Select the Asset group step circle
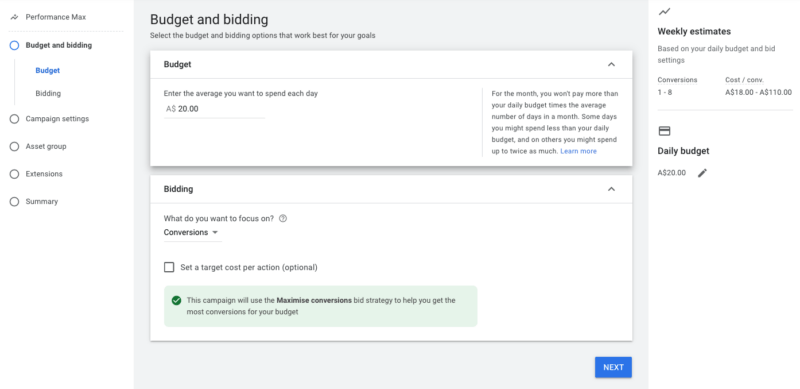 point(14,147)
